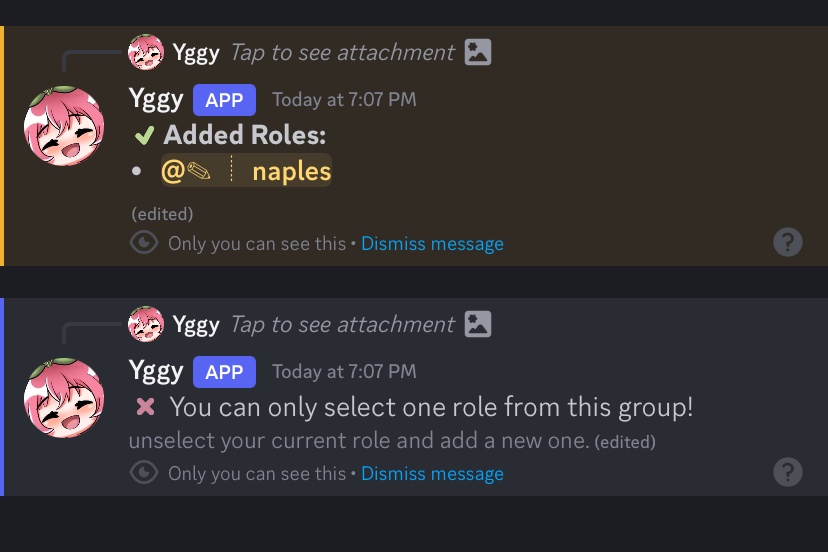Click the eye icon under the Added Roles message

click(145, 243)
